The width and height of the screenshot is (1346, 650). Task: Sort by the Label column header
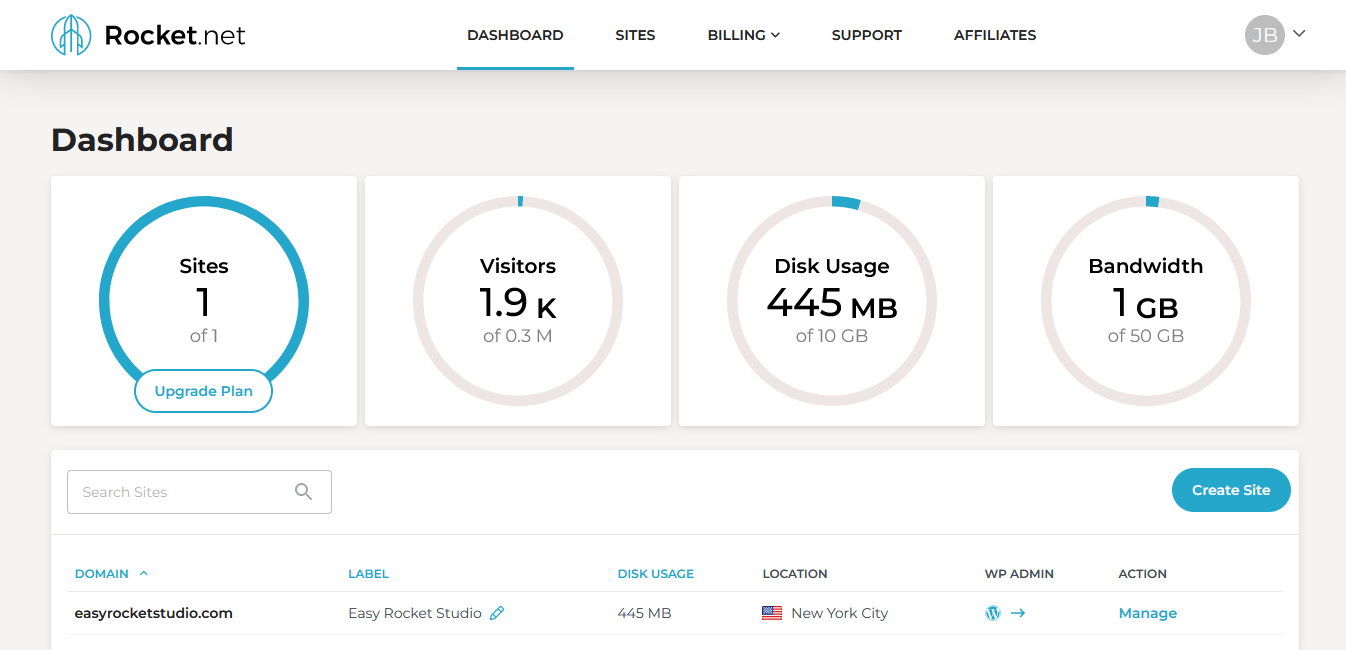tap(368, 574)
